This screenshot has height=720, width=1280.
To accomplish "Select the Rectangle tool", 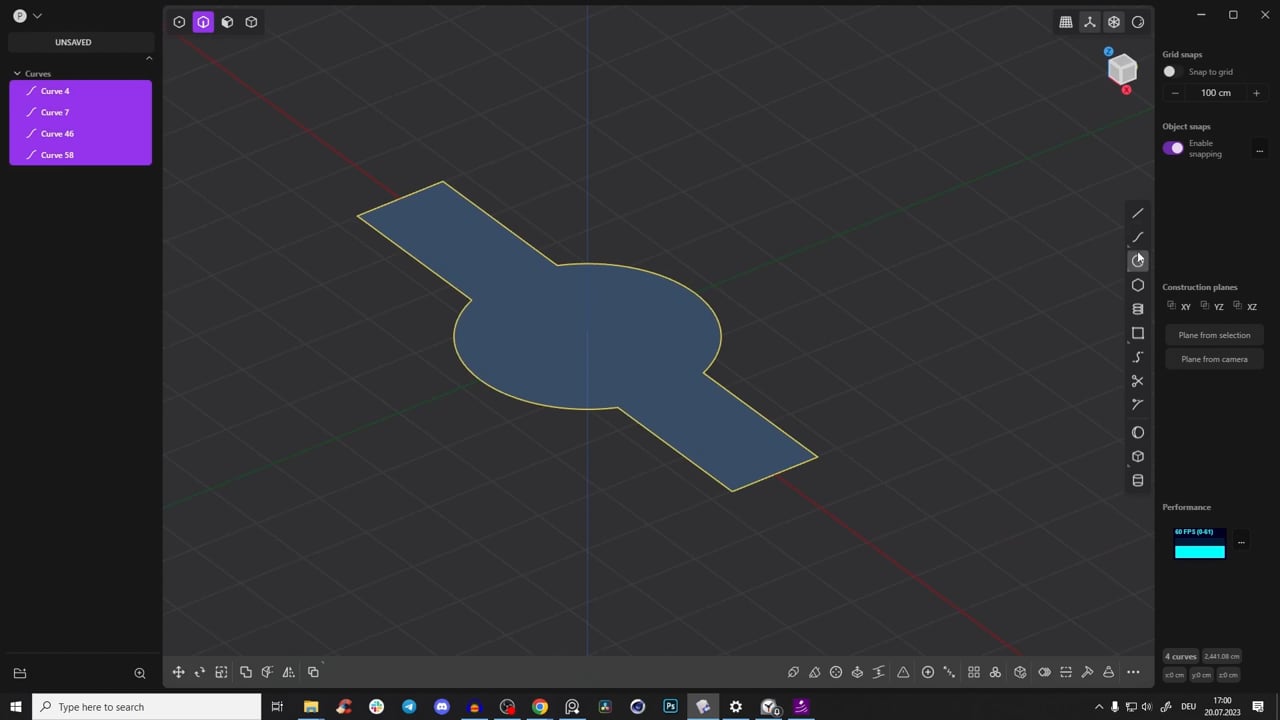I will [x=1137, y=333].
